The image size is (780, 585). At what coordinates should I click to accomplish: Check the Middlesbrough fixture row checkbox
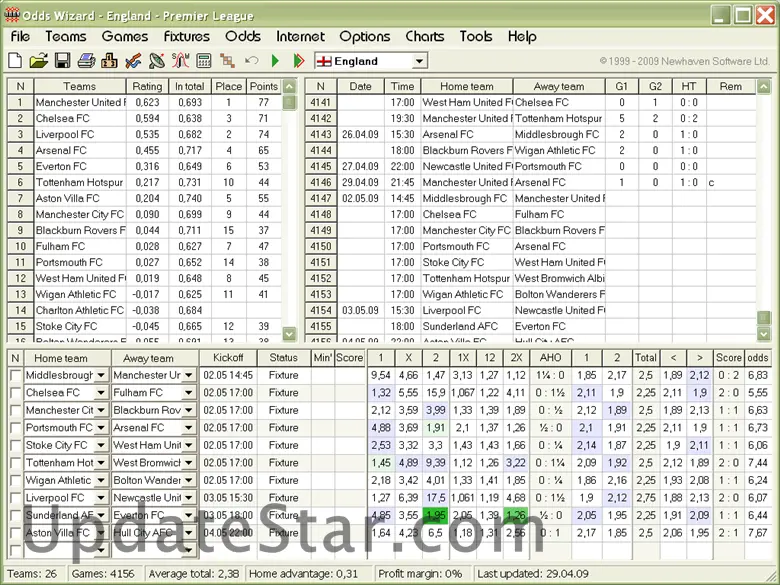pos(15,376)
